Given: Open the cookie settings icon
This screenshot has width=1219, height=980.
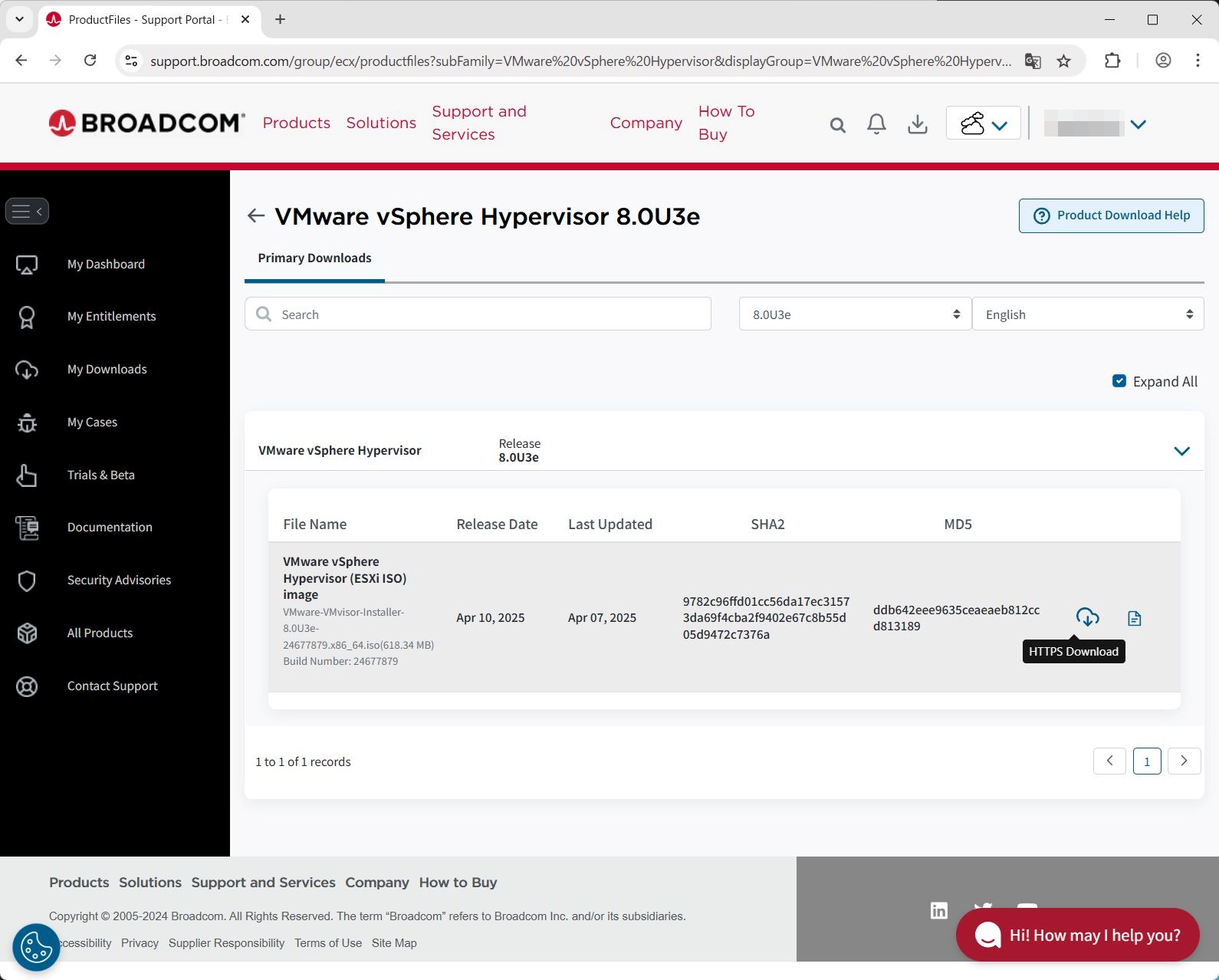Looking at the screenshot, I should tap(36, 948).
